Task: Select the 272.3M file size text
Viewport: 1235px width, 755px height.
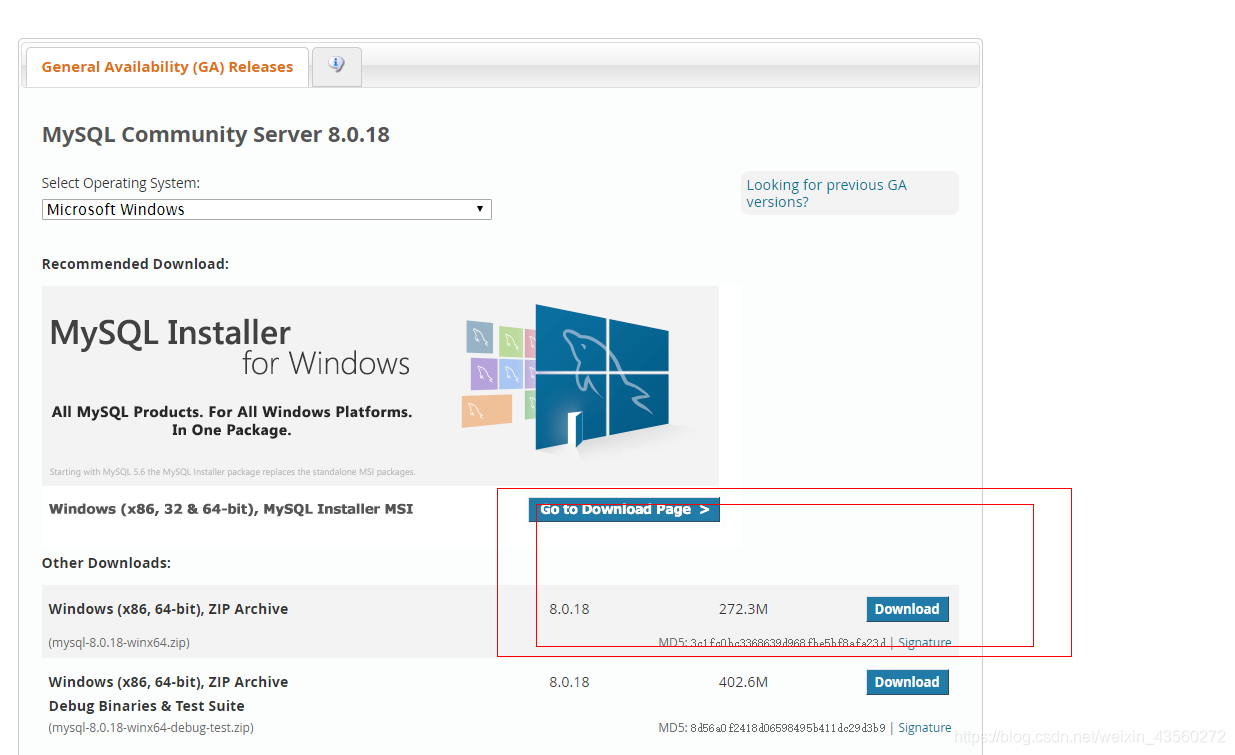Action: coord(743,609)
